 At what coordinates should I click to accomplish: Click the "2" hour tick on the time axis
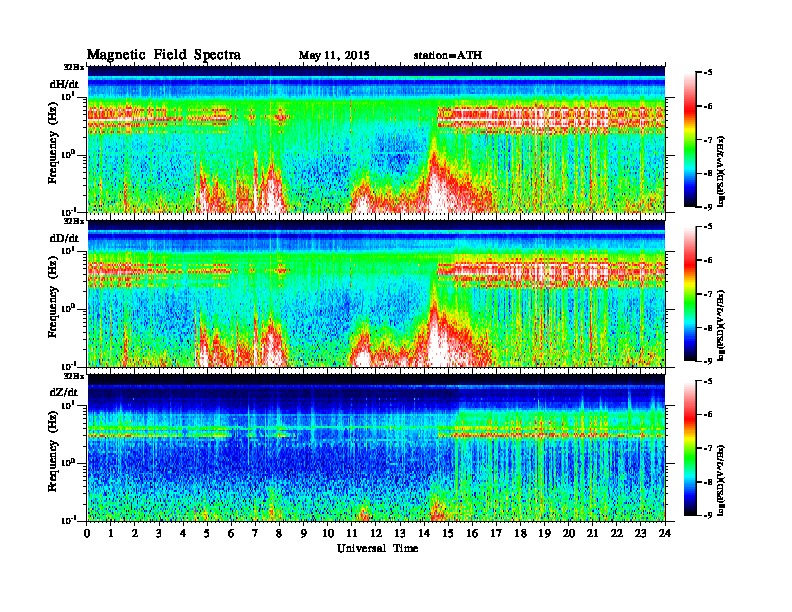click(135, 534)
